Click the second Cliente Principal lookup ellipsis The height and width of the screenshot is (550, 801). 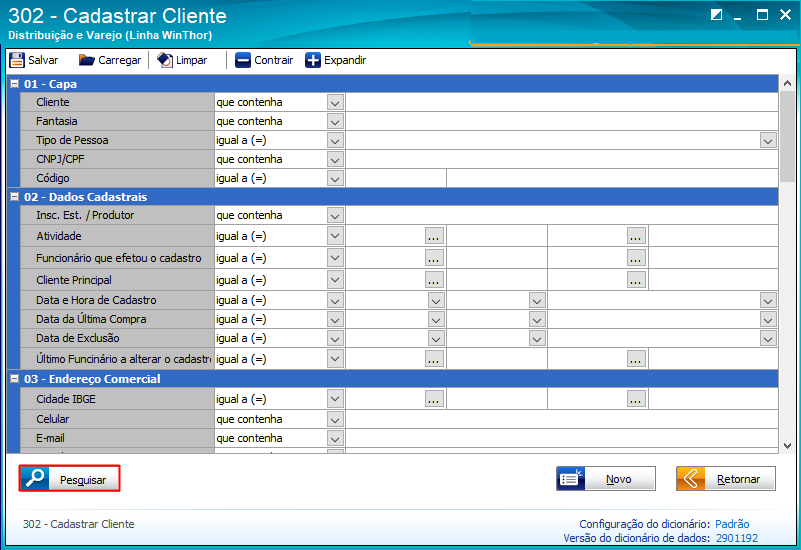coord(637,280)
